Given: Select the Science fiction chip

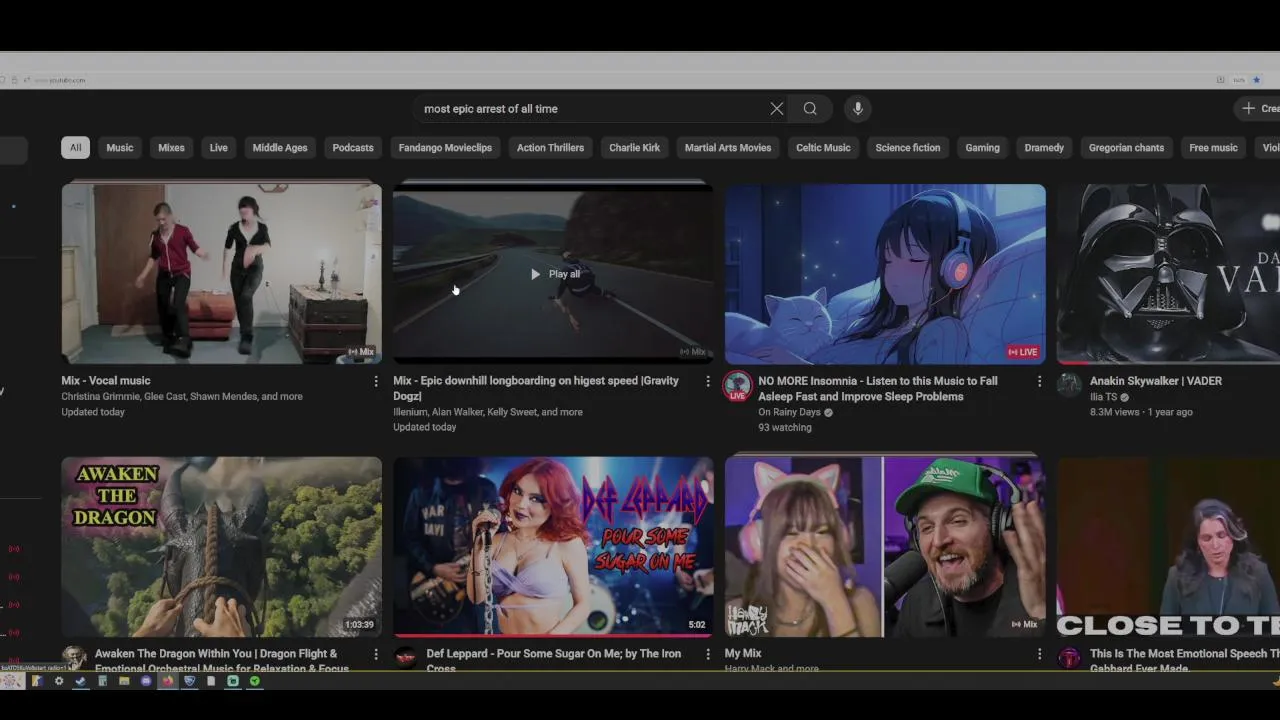Looking at the screenshot, I should point(908,148).
